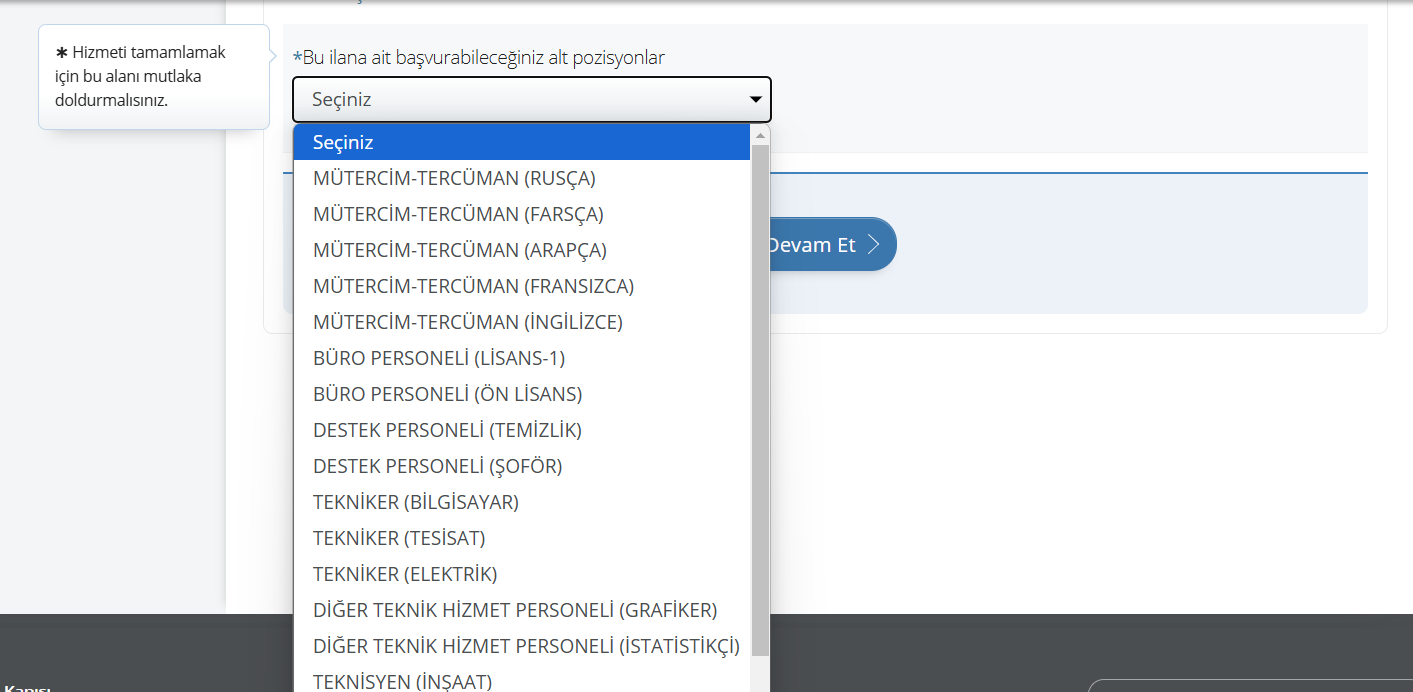Pick TEKNİKER (ELEKTRİK) option
Viewport: 1413px width, 692px height.
point(405,574)
